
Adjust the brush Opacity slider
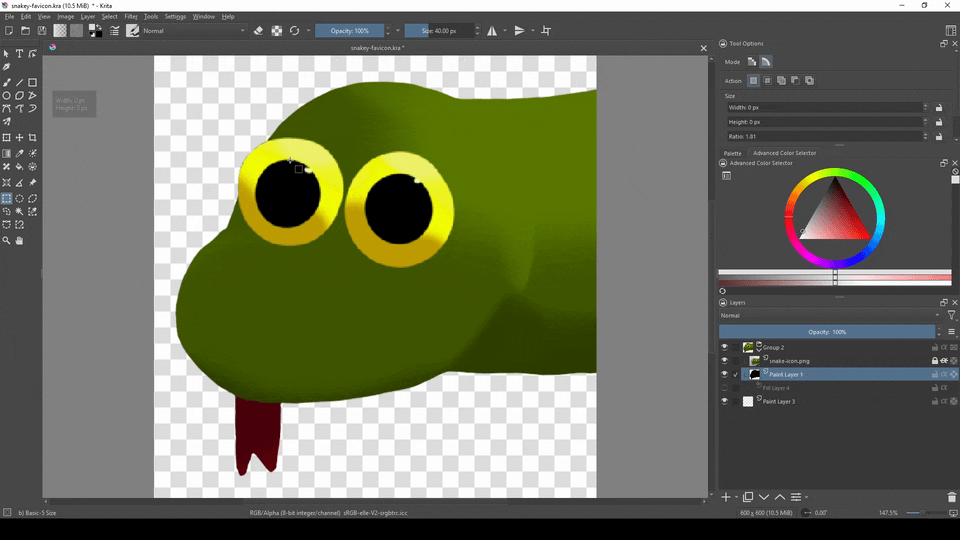tap(348, 31)
